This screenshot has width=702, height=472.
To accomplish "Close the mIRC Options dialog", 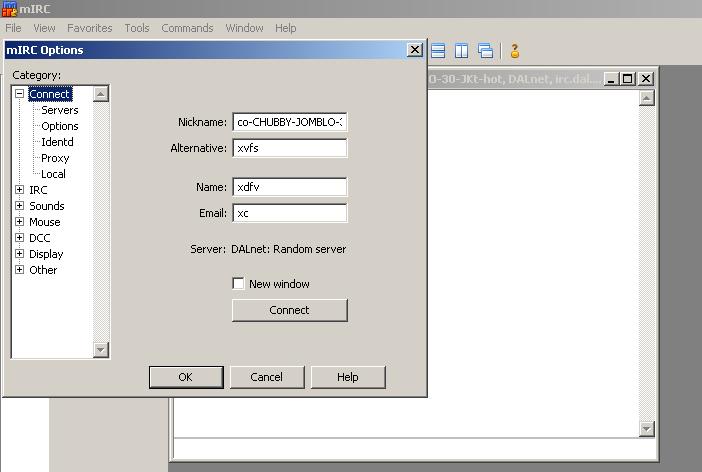I will (415, 50).
